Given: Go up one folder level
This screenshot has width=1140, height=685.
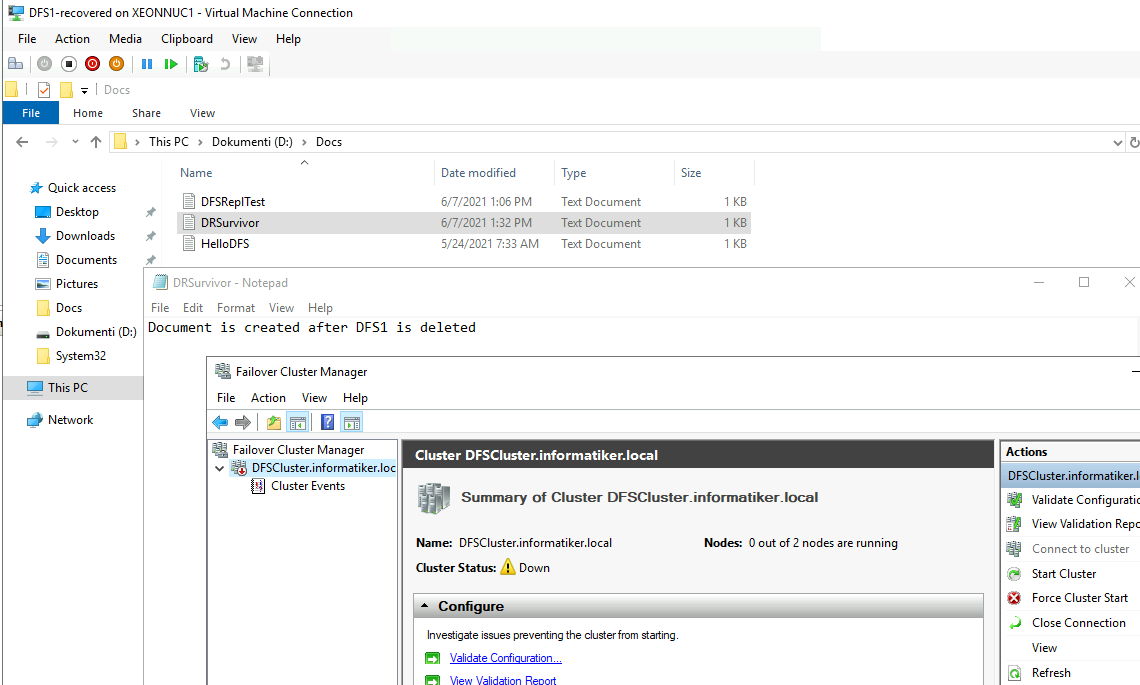Looking at the screenshot, I should click(95, 142).
